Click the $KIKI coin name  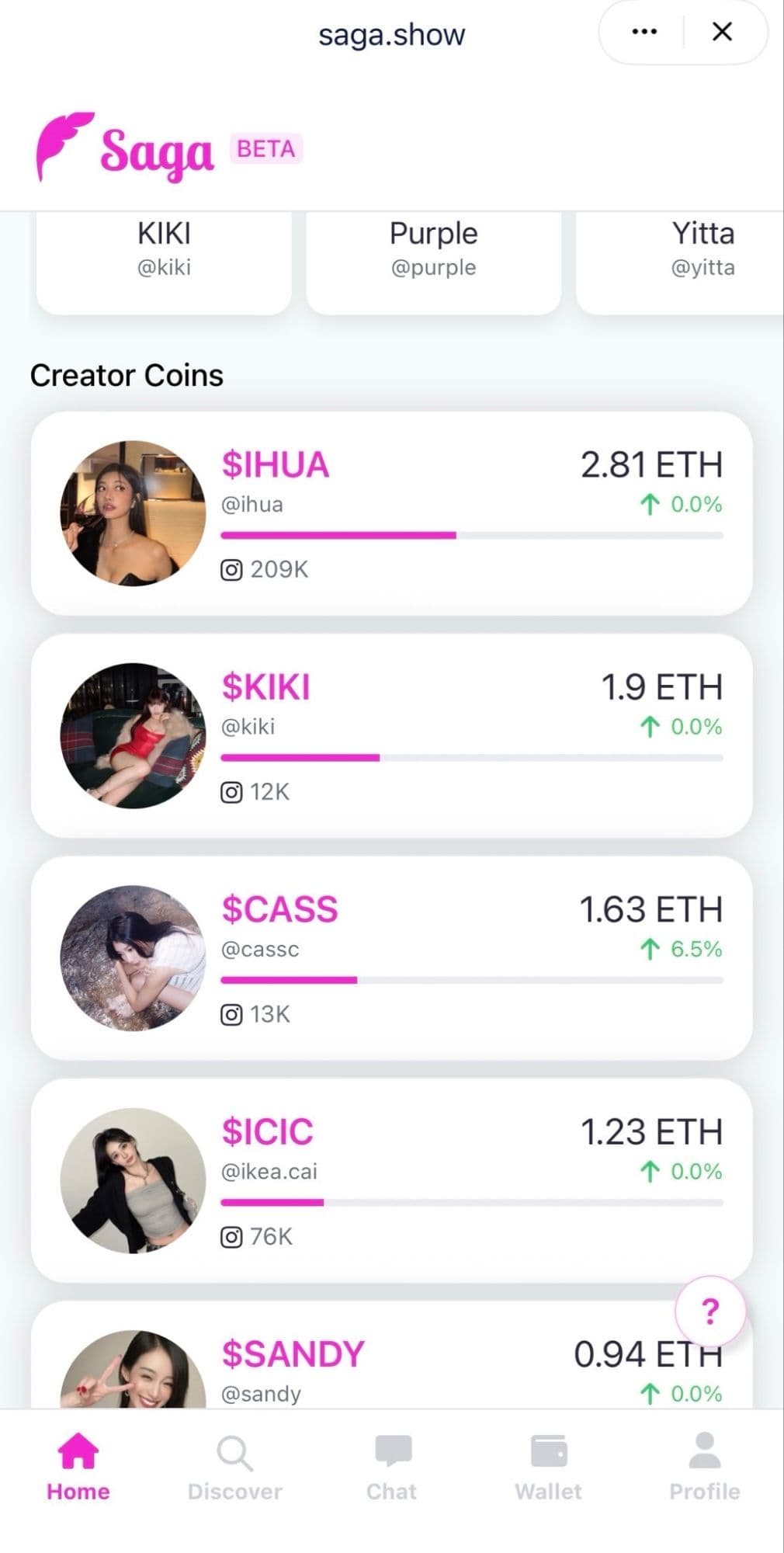pos(266,686)
